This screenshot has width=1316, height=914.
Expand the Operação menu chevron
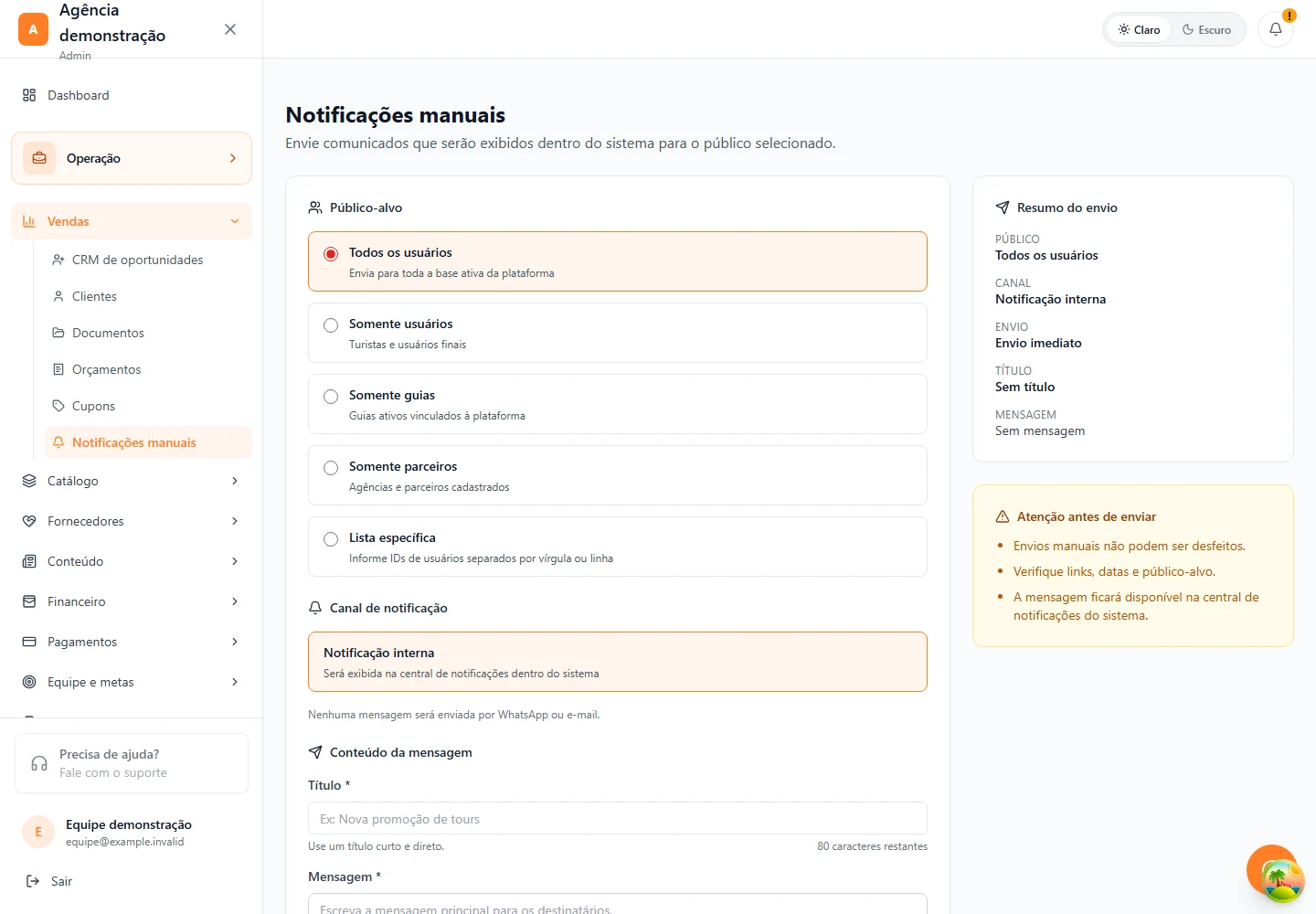[x=233, y=158]
